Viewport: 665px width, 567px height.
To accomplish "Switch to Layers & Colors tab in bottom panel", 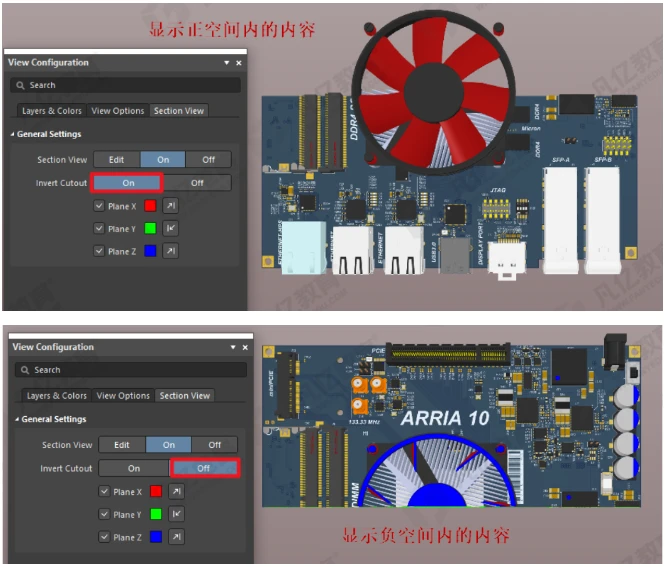I will pos(56,396).
